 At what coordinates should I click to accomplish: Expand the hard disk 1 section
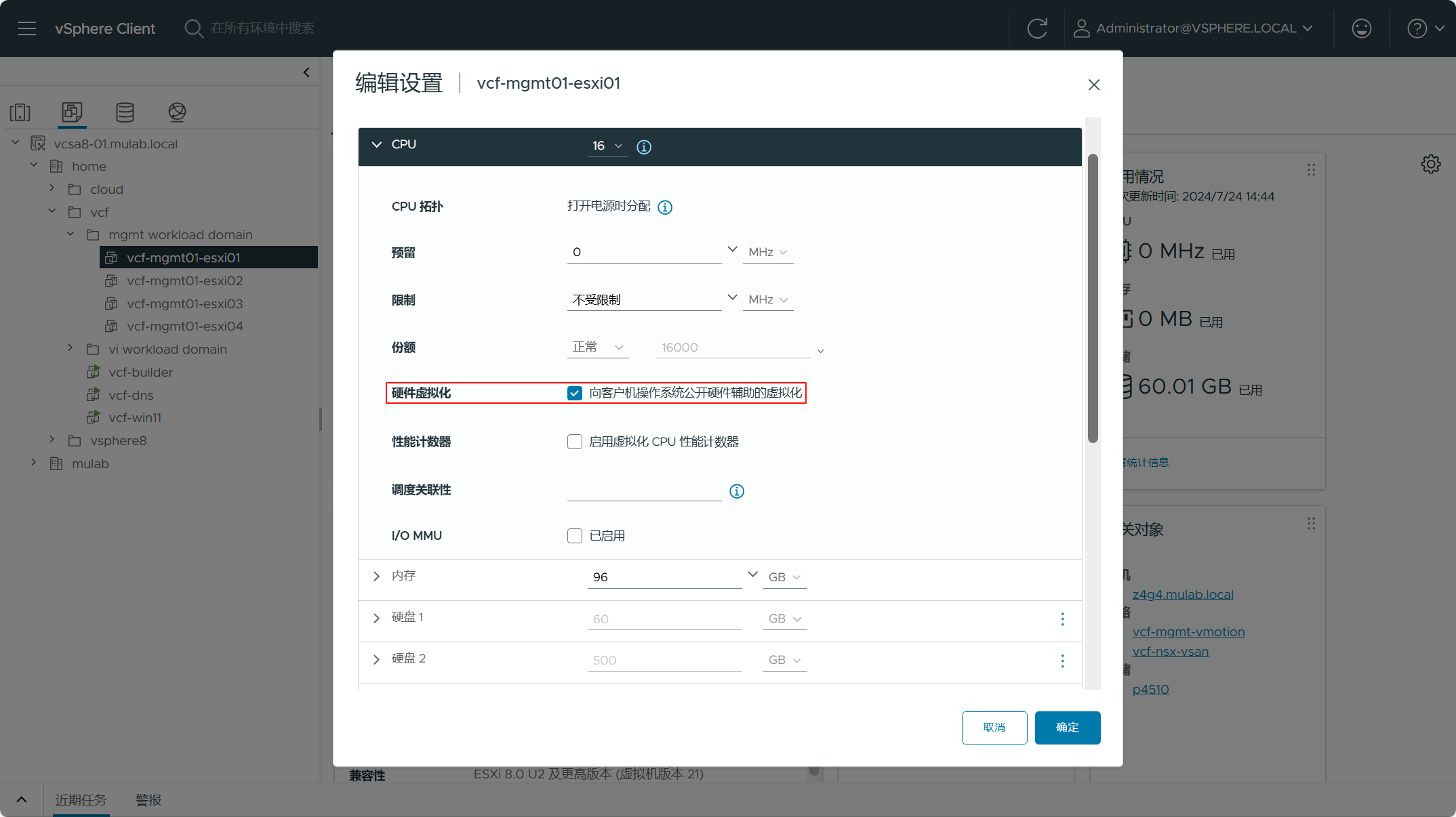(377, 618)
